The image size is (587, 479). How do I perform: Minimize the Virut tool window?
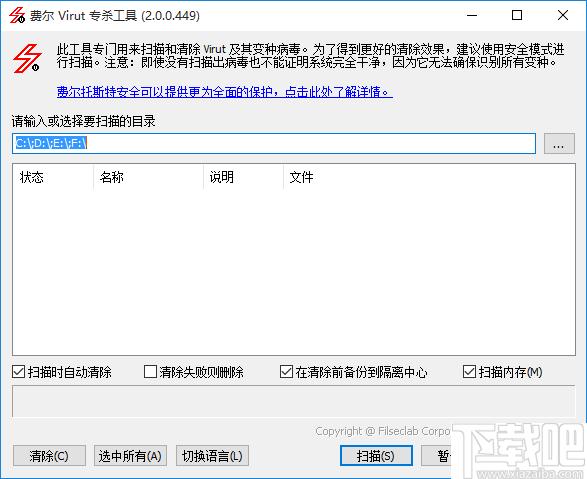tap(472, 15)
